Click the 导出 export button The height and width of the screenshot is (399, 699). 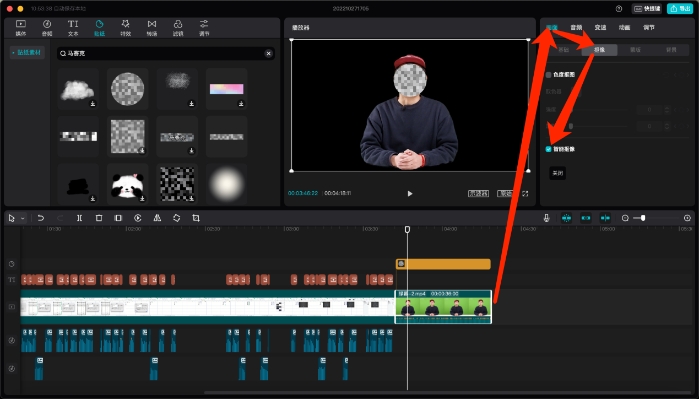point(680,8)
